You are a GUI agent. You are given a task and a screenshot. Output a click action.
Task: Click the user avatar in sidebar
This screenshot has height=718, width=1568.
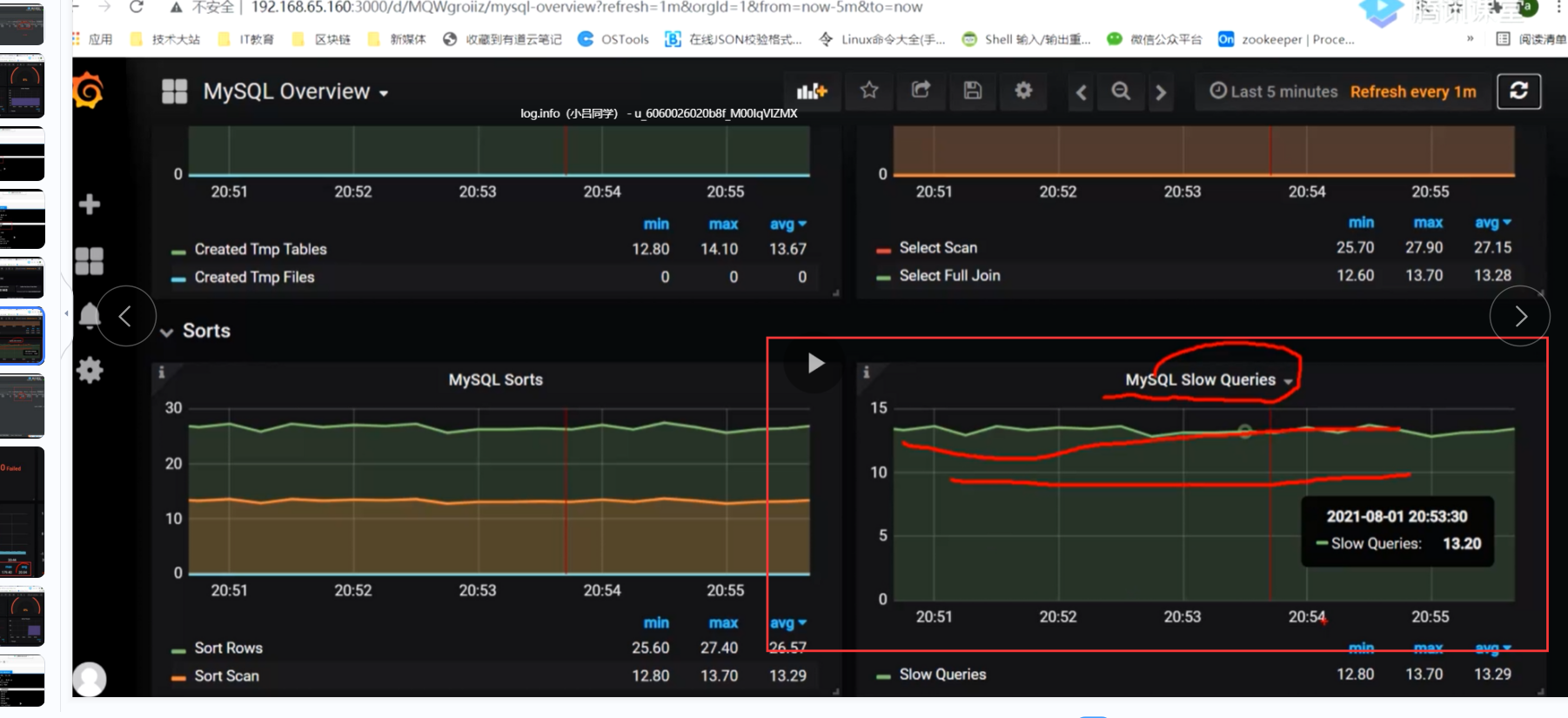coord(89,680)
